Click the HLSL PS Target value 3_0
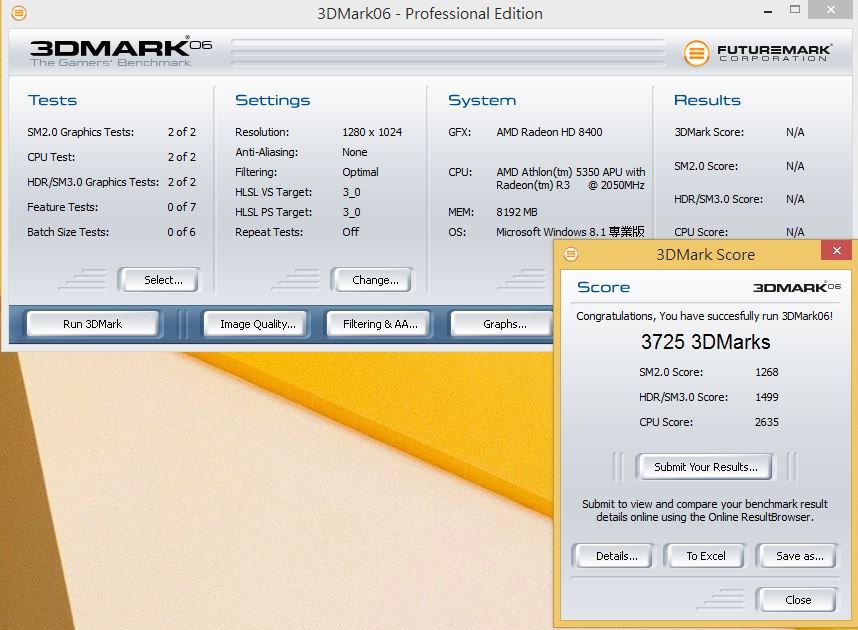The image size is (858, 630). coord(351,212)
